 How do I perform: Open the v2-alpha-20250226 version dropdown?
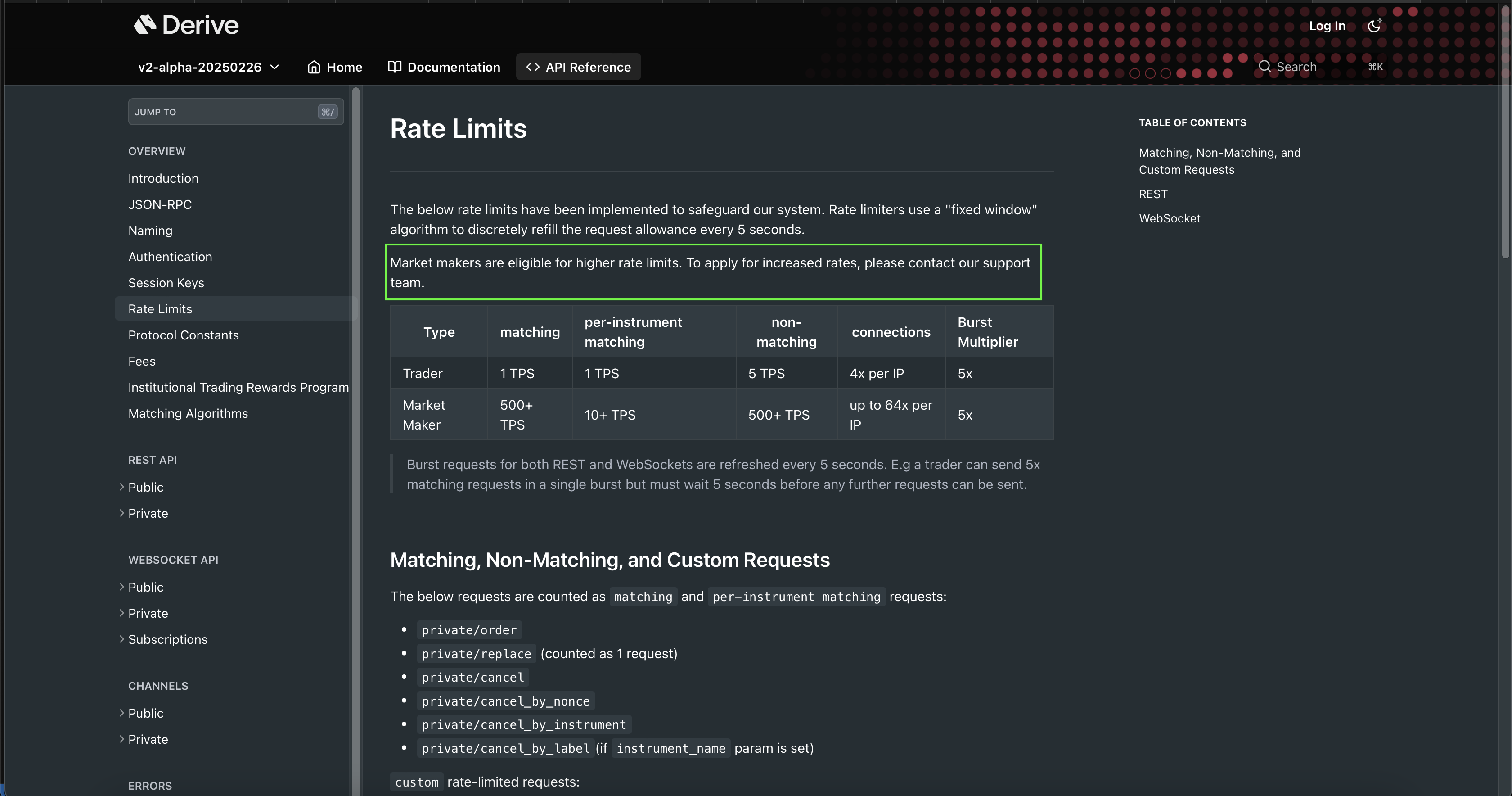click(x=208, y=68)
